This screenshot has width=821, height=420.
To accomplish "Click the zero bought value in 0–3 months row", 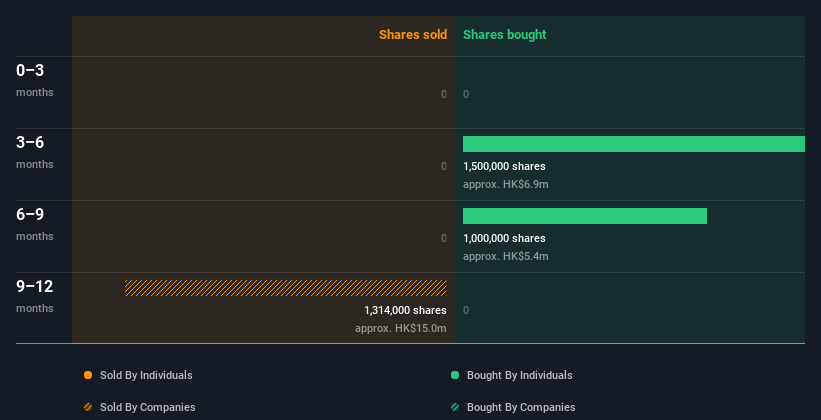I will tap(466, 94).
